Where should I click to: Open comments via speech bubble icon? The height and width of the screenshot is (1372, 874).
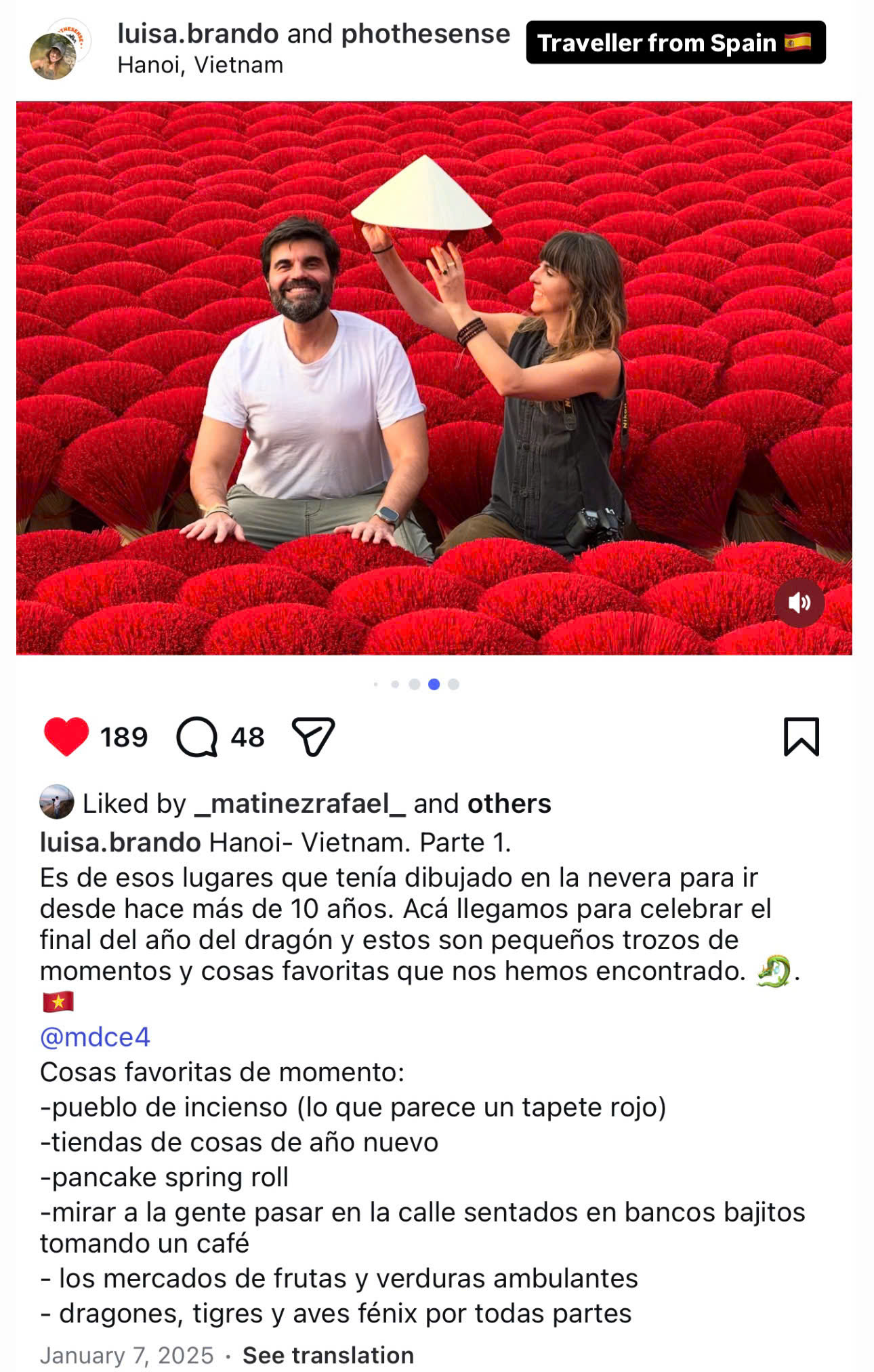pyautogui.click(x=197, y=737)
